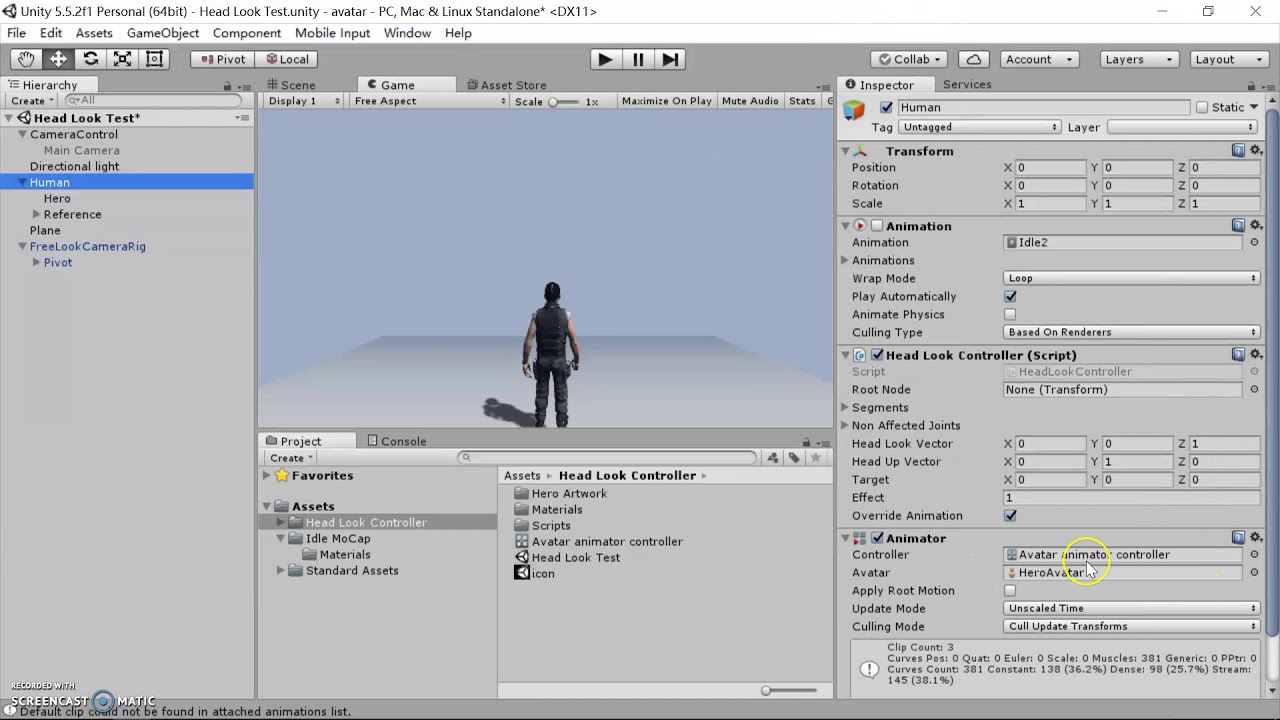1280x720 pixels.
Task: Open the Cloud services icon
Action: [973, 59]
